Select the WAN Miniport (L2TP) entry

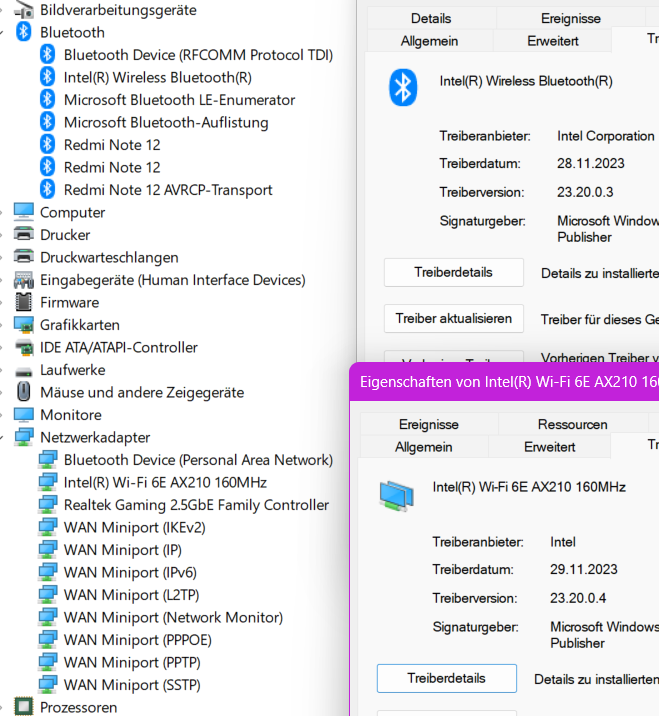tap(132, 595)
